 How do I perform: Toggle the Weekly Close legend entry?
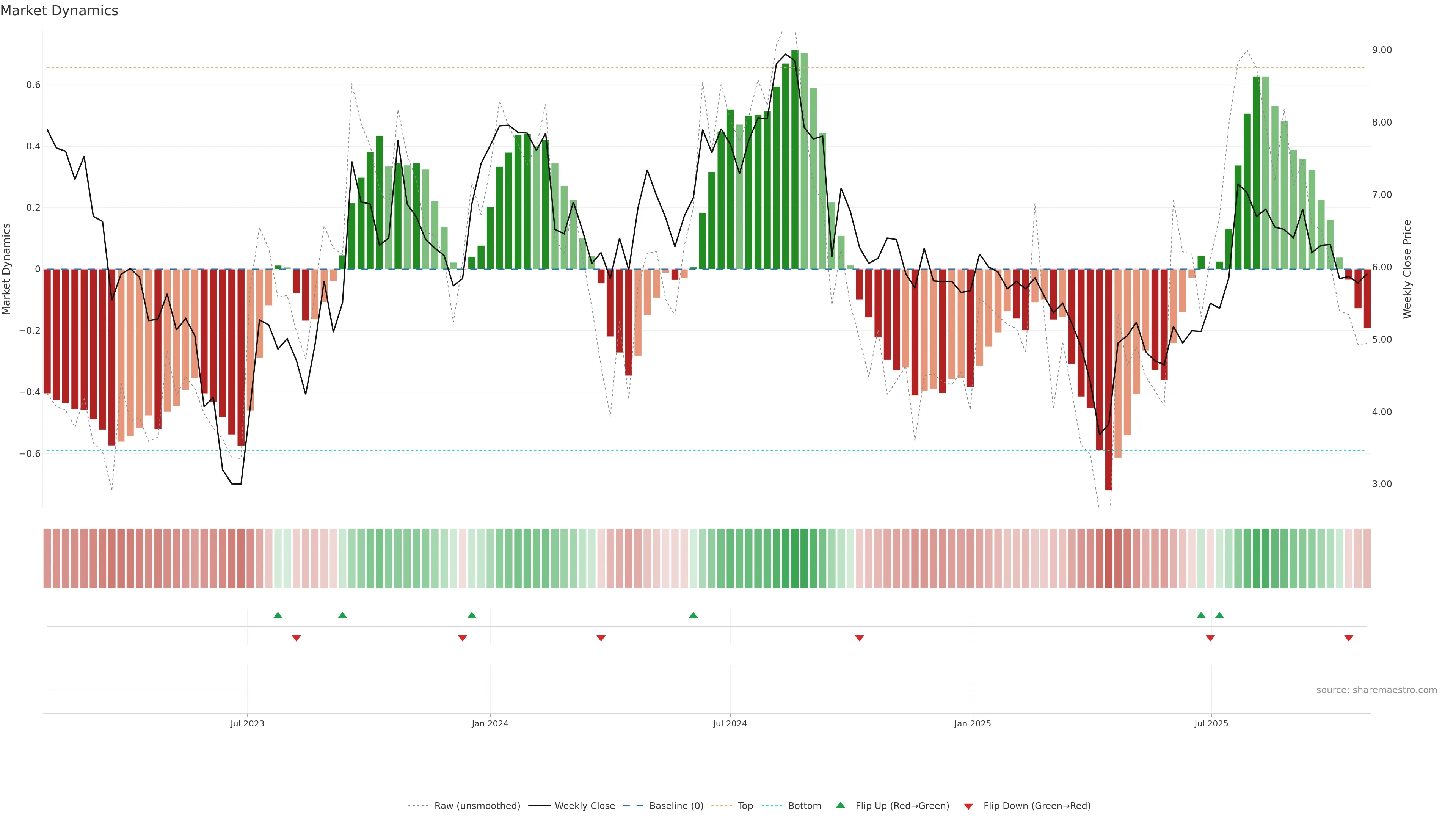(x=584, y=806)
